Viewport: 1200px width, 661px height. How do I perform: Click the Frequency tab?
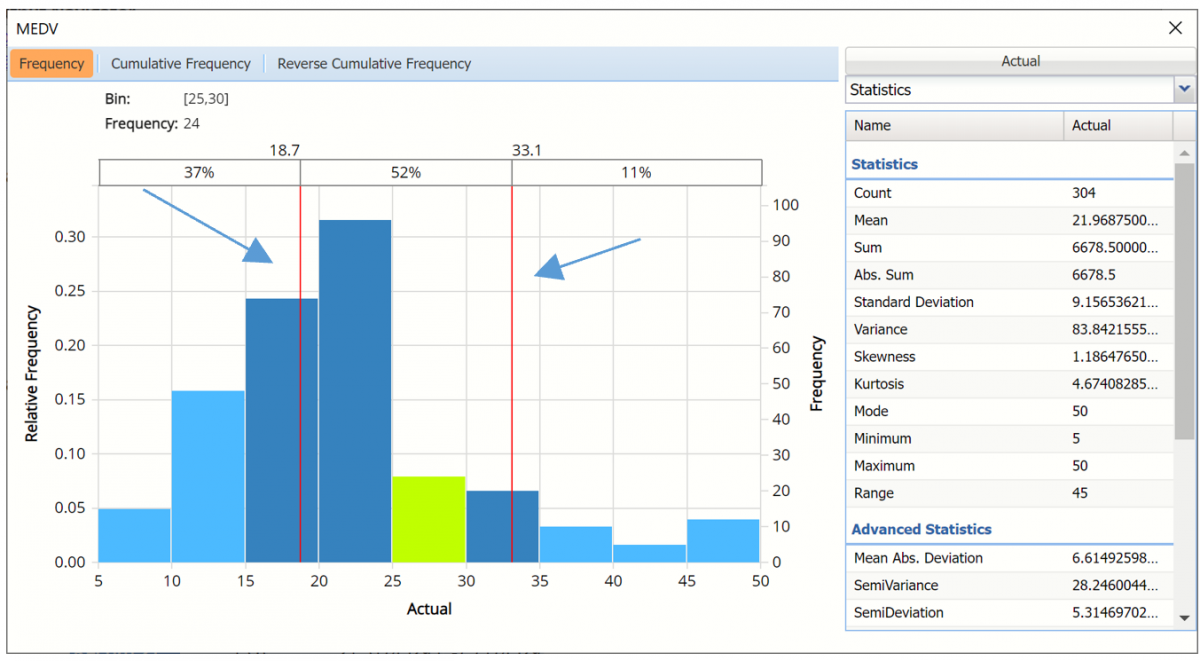pos(52,64)
